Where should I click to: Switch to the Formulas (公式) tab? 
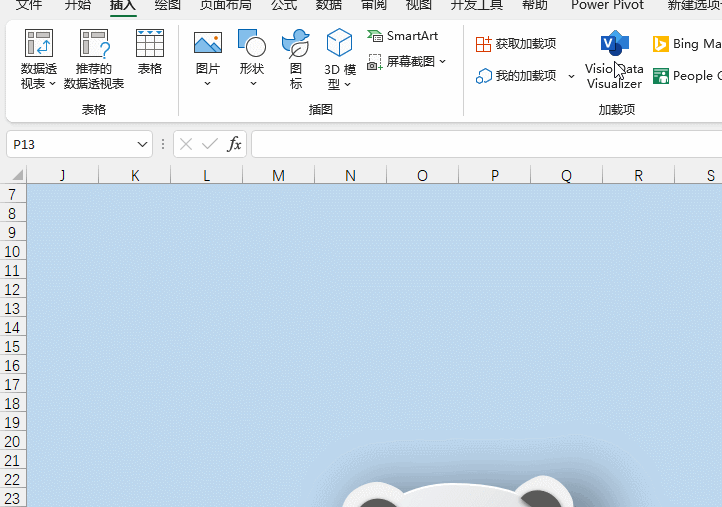coord(283,5)
